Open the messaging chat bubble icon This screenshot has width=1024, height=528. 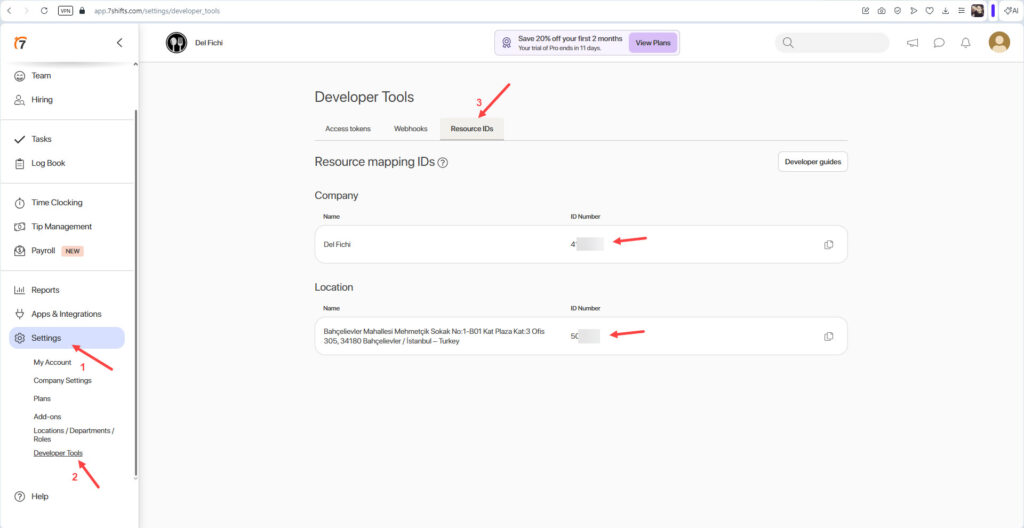(x=939, y=43)
